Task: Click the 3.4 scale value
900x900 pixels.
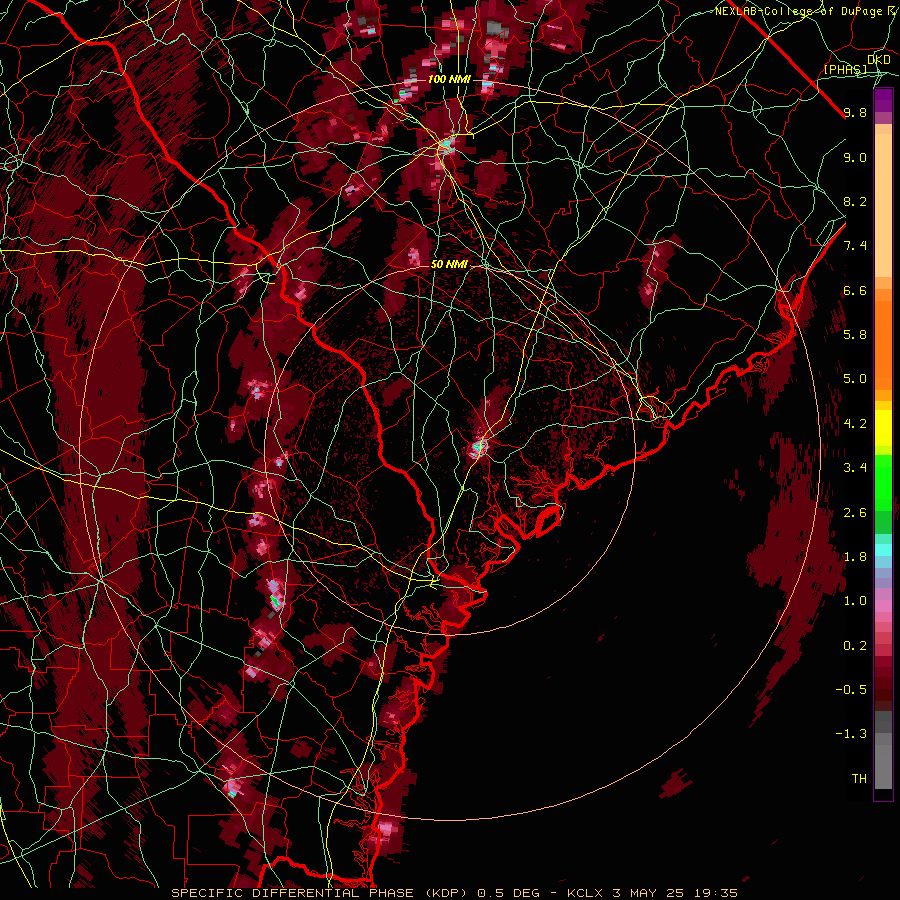Action: pyautogui.click(x=855, y=468)
